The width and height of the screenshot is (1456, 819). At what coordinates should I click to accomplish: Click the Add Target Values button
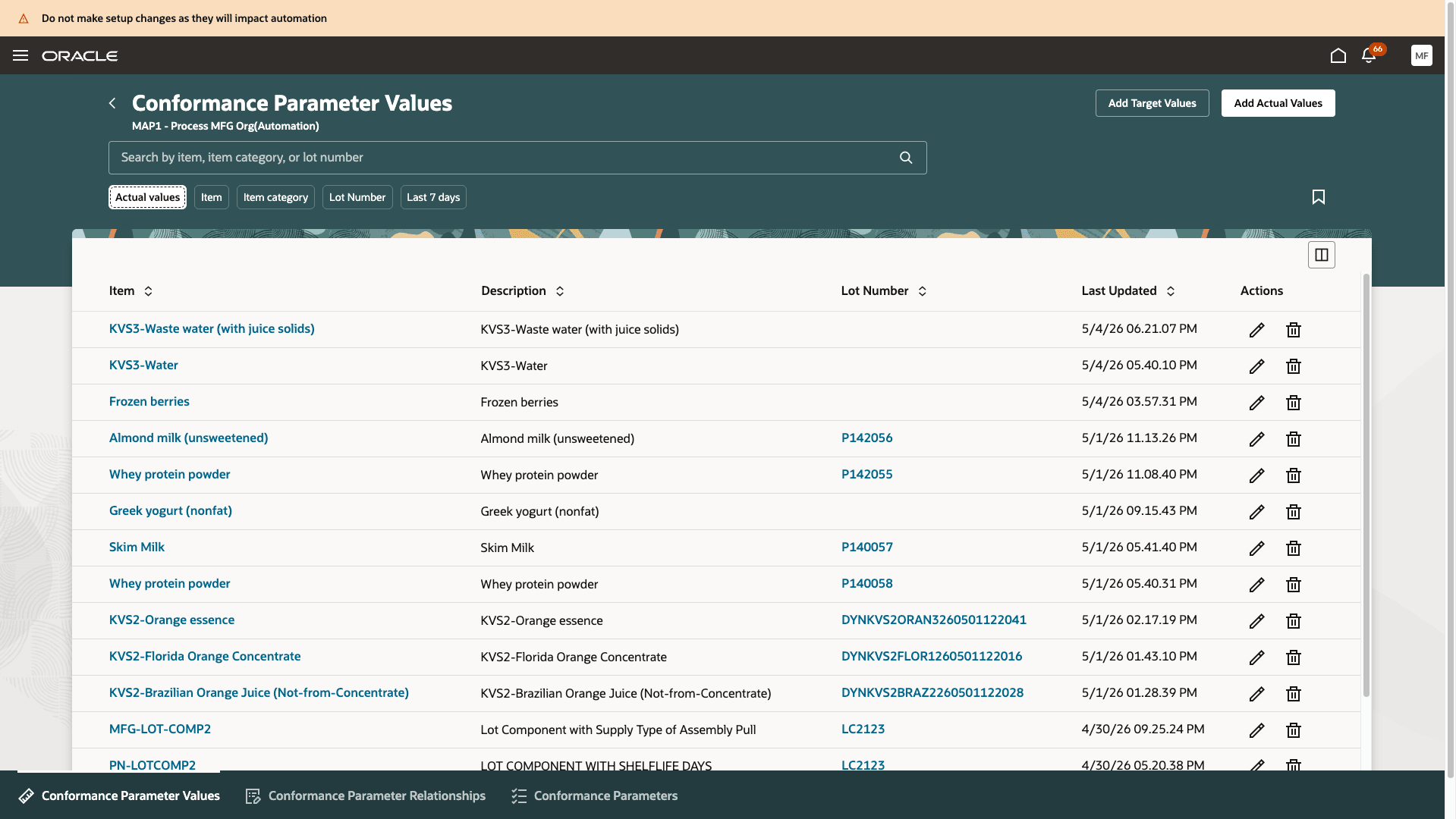1152,103
